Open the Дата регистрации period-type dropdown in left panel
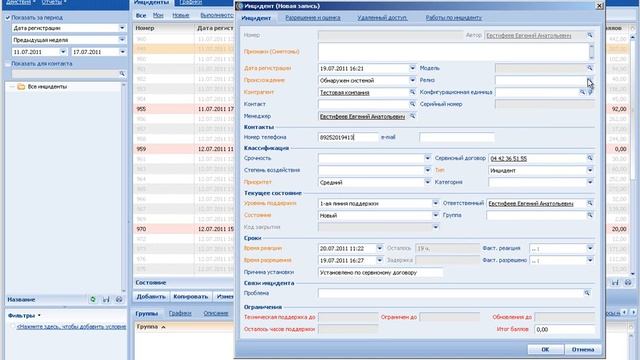 coord(122,28)
